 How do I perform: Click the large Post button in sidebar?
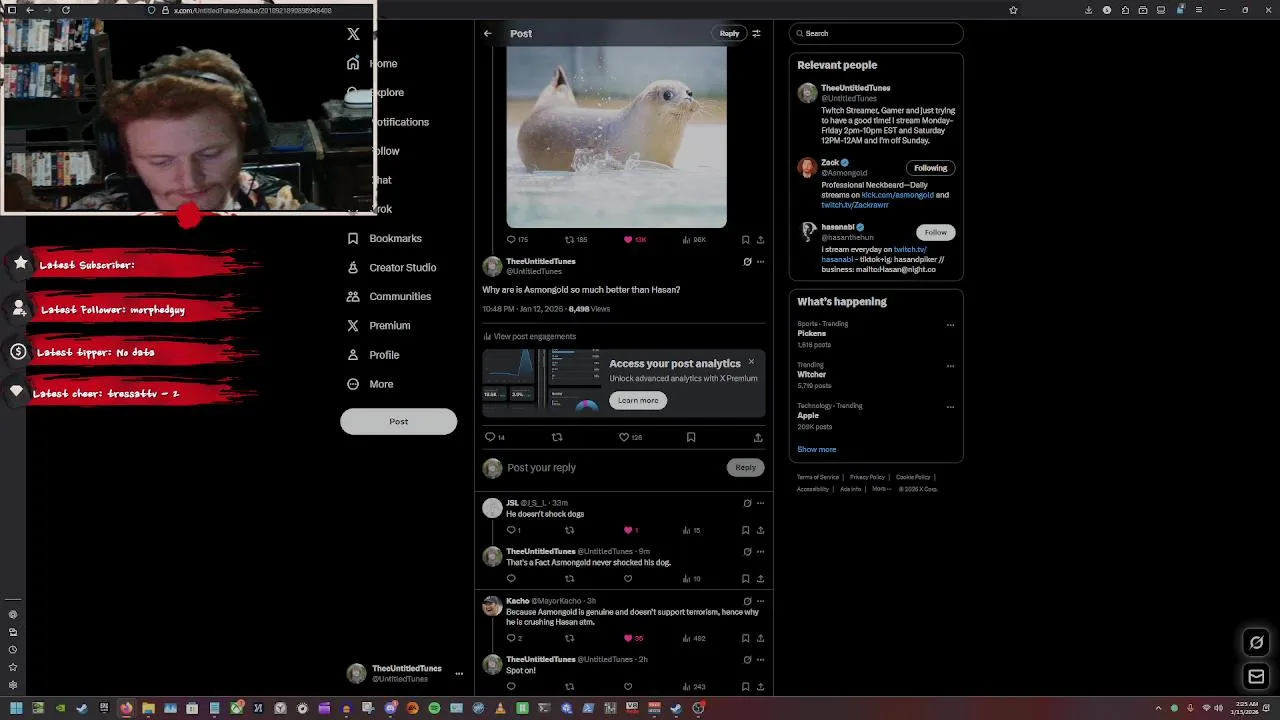(x=398, y=421)
